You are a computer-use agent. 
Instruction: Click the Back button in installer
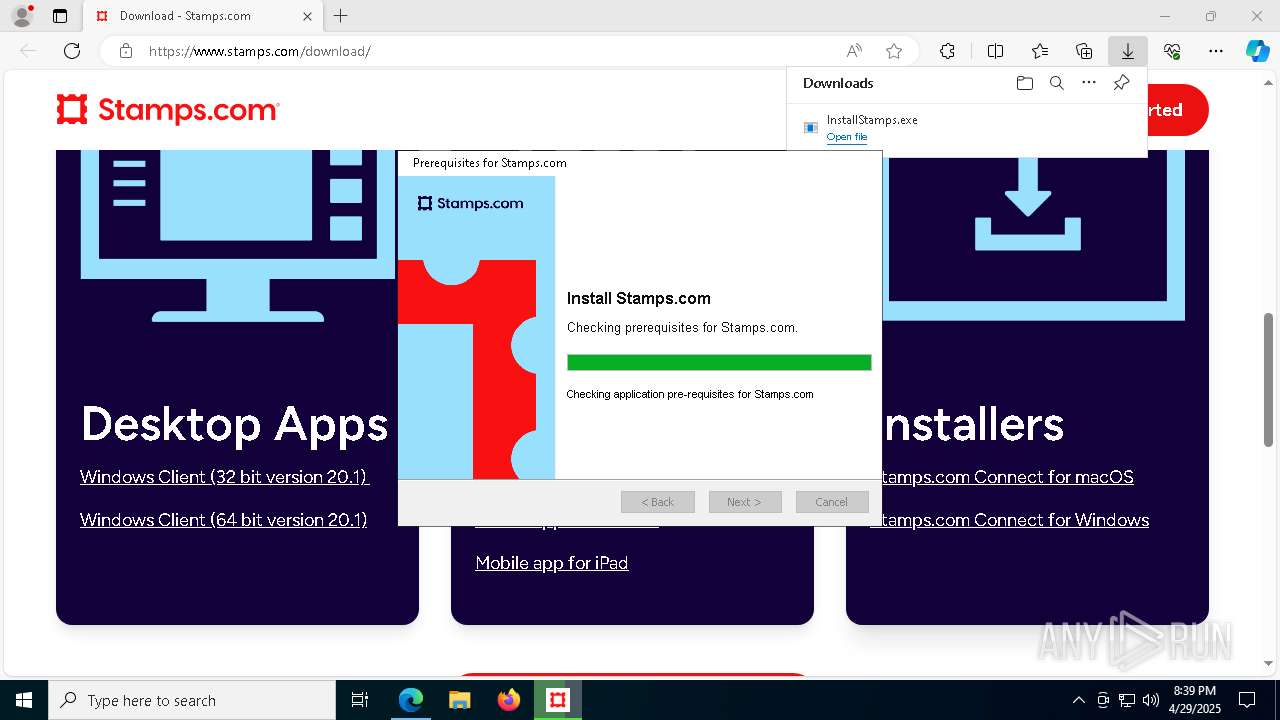point(658,502)
